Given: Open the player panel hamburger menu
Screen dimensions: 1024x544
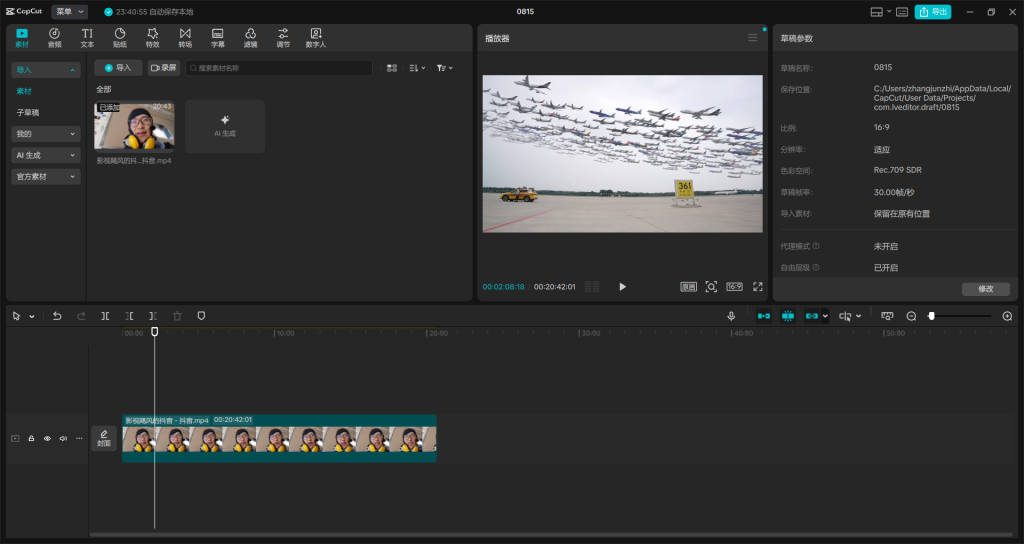Looking at the screenshot, I should point(752,38).
